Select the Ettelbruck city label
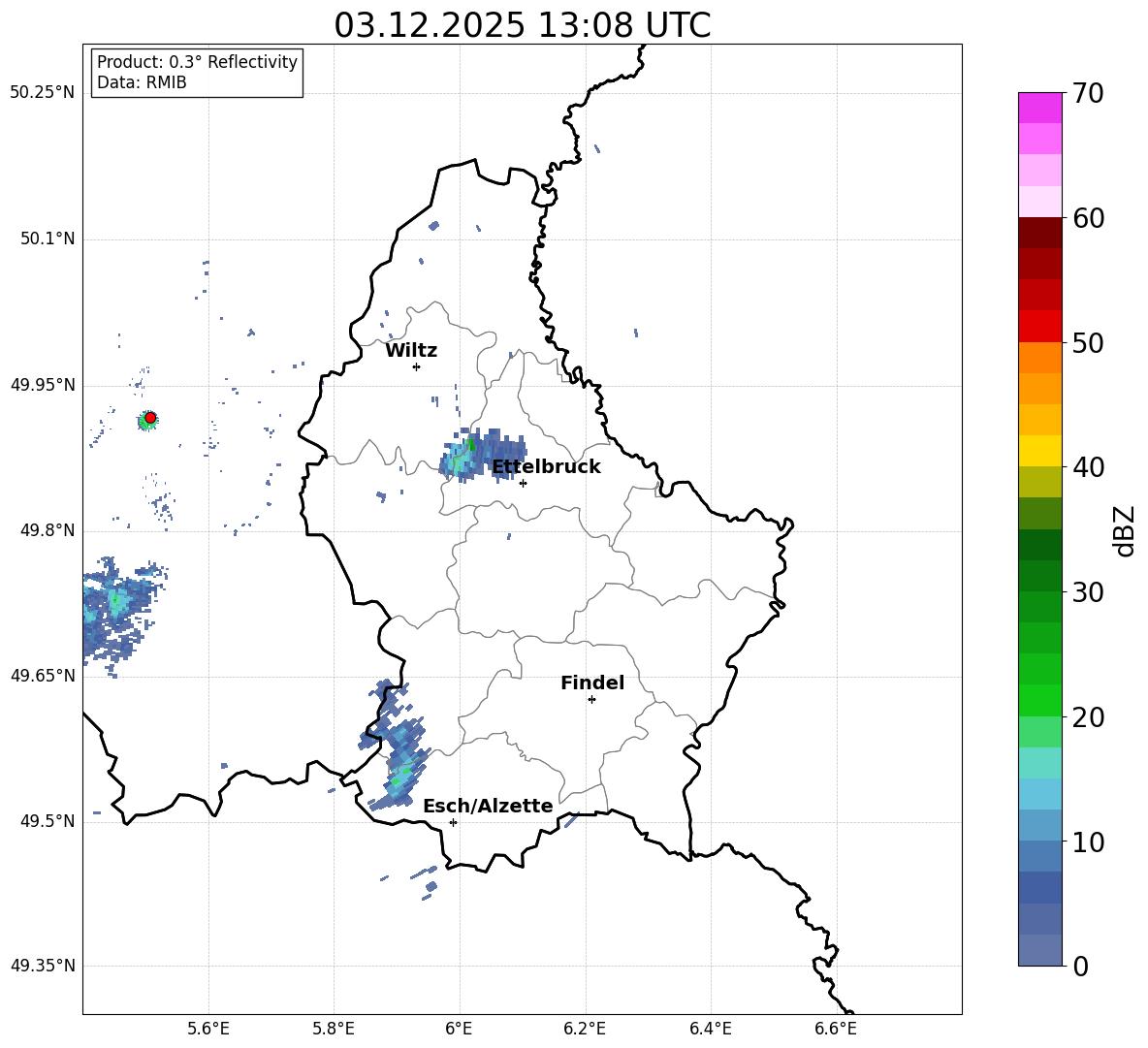This screenshot has width=1148, height=1048. point(546,467)
